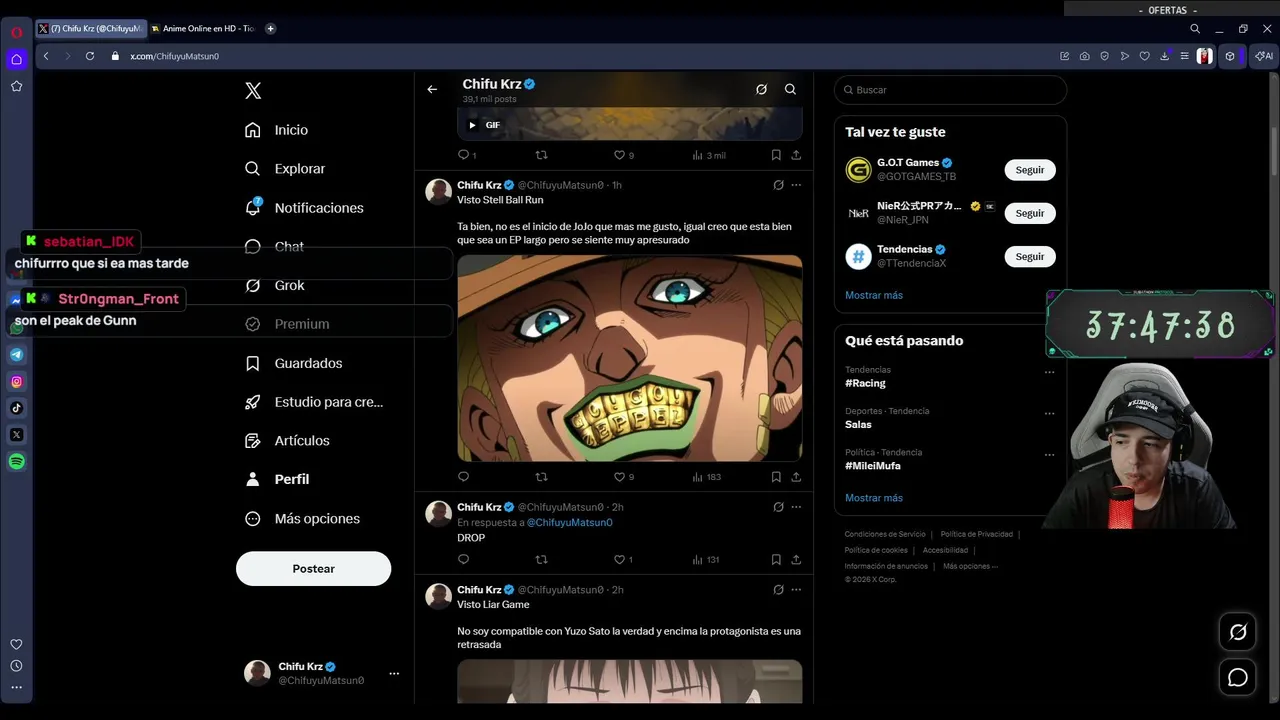
Task: Repost the DROP reply
Action: pos(541,560)
